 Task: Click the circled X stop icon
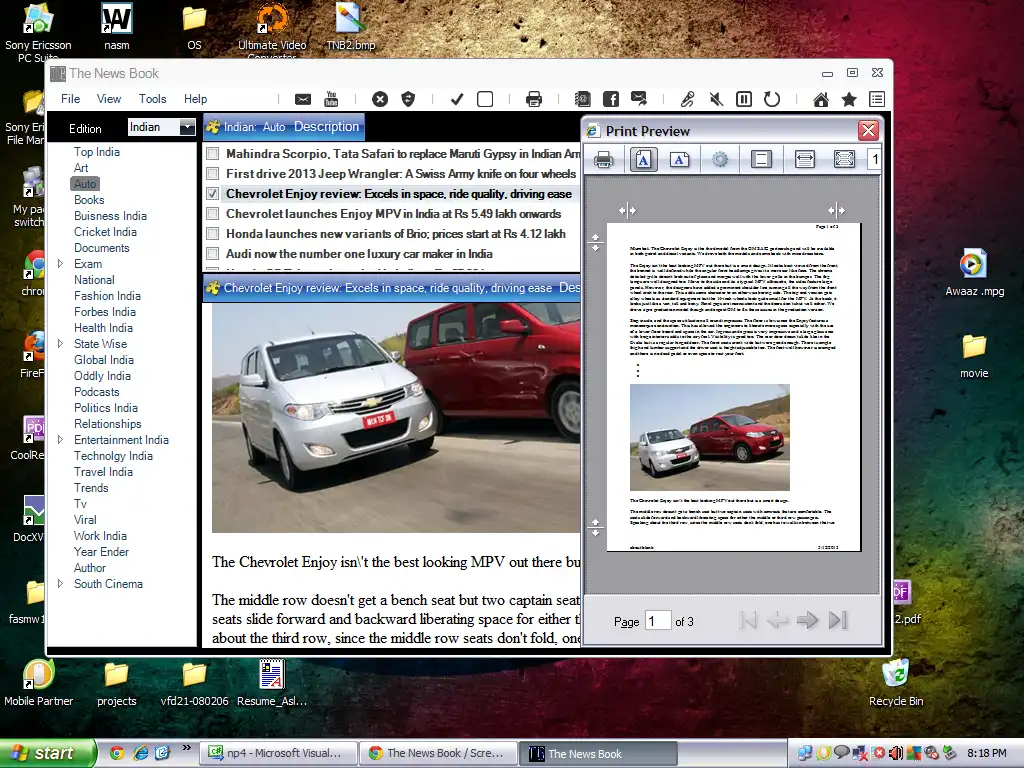pyautogui.click(x=380, y=99)
